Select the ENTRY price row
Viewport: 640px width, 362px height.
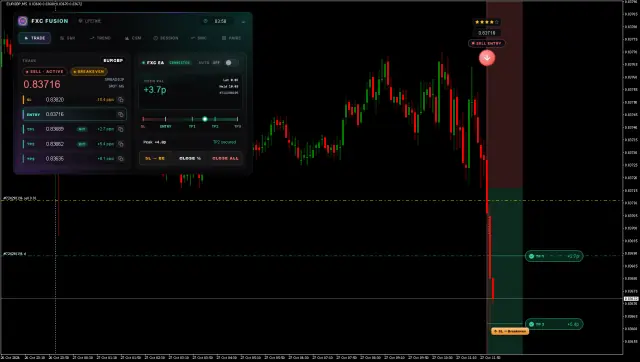74,114
